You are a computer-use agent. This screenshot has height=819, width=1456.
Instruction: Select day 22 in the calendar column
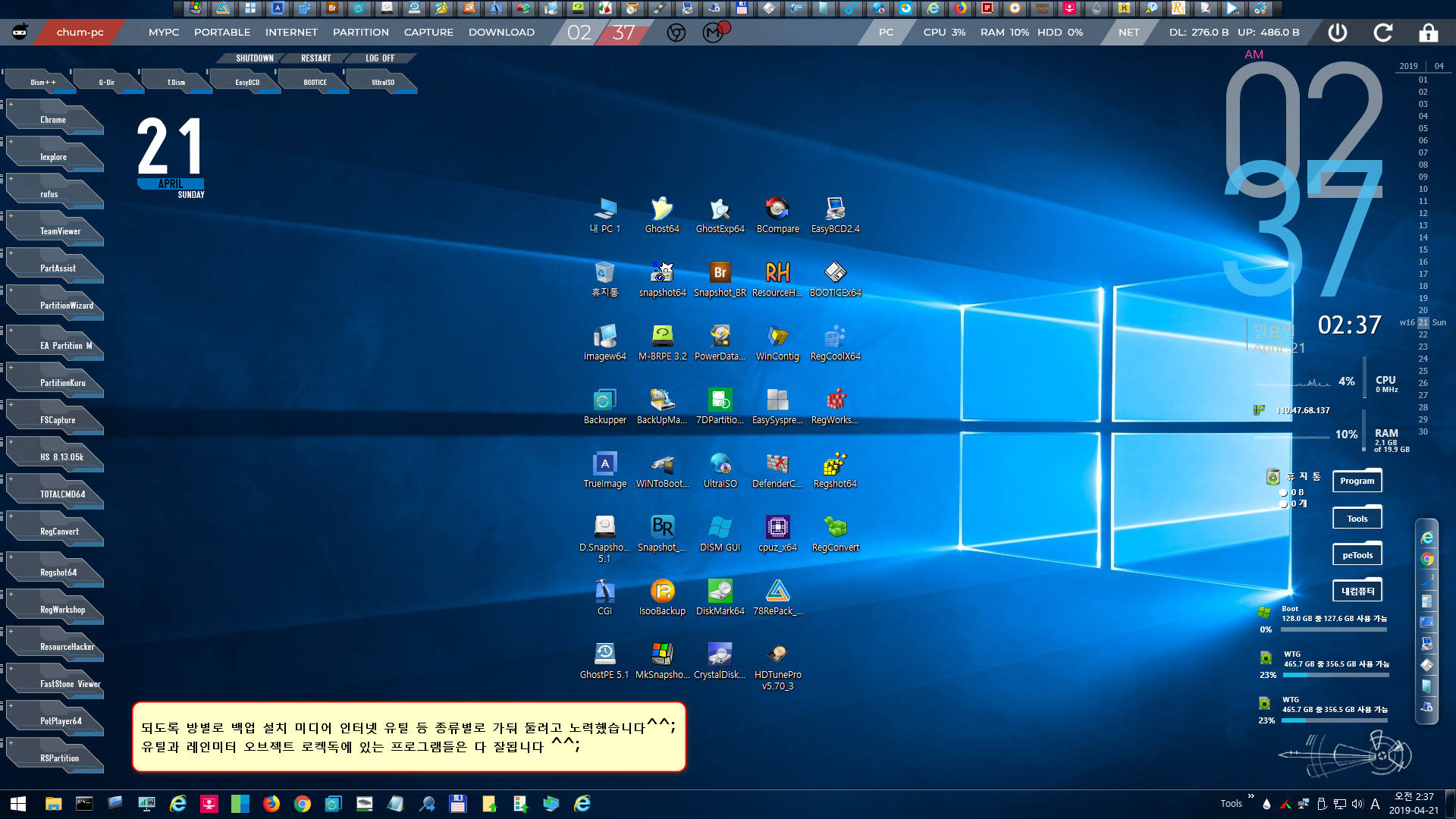coord(1423,334)
